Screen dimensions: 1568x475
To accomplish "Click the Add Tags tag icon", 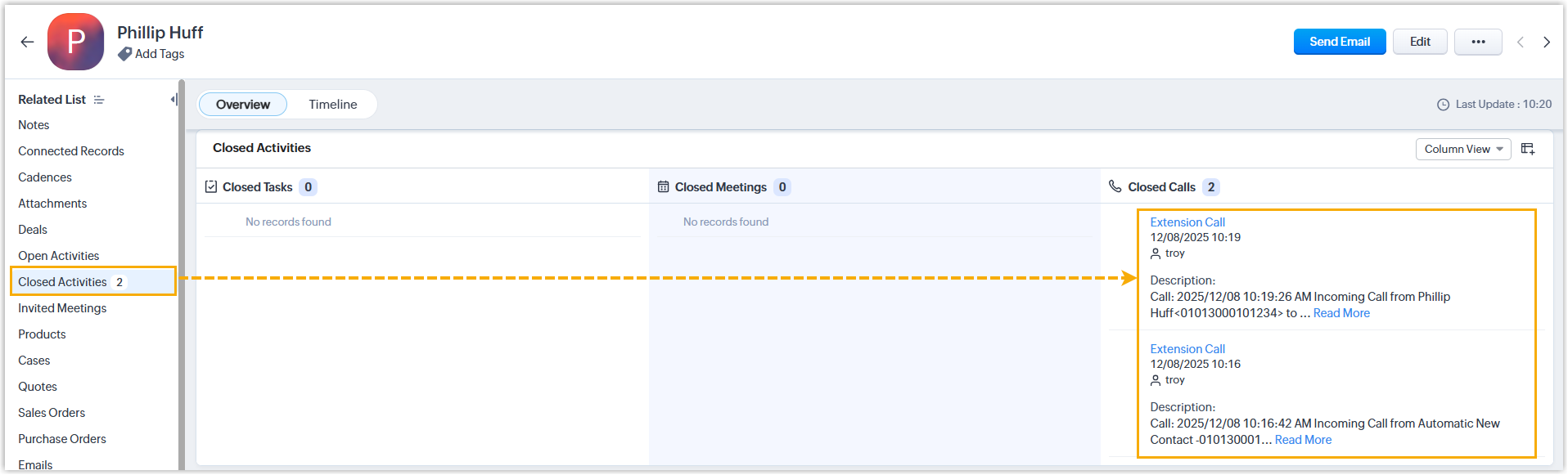I will coord(124,54).
